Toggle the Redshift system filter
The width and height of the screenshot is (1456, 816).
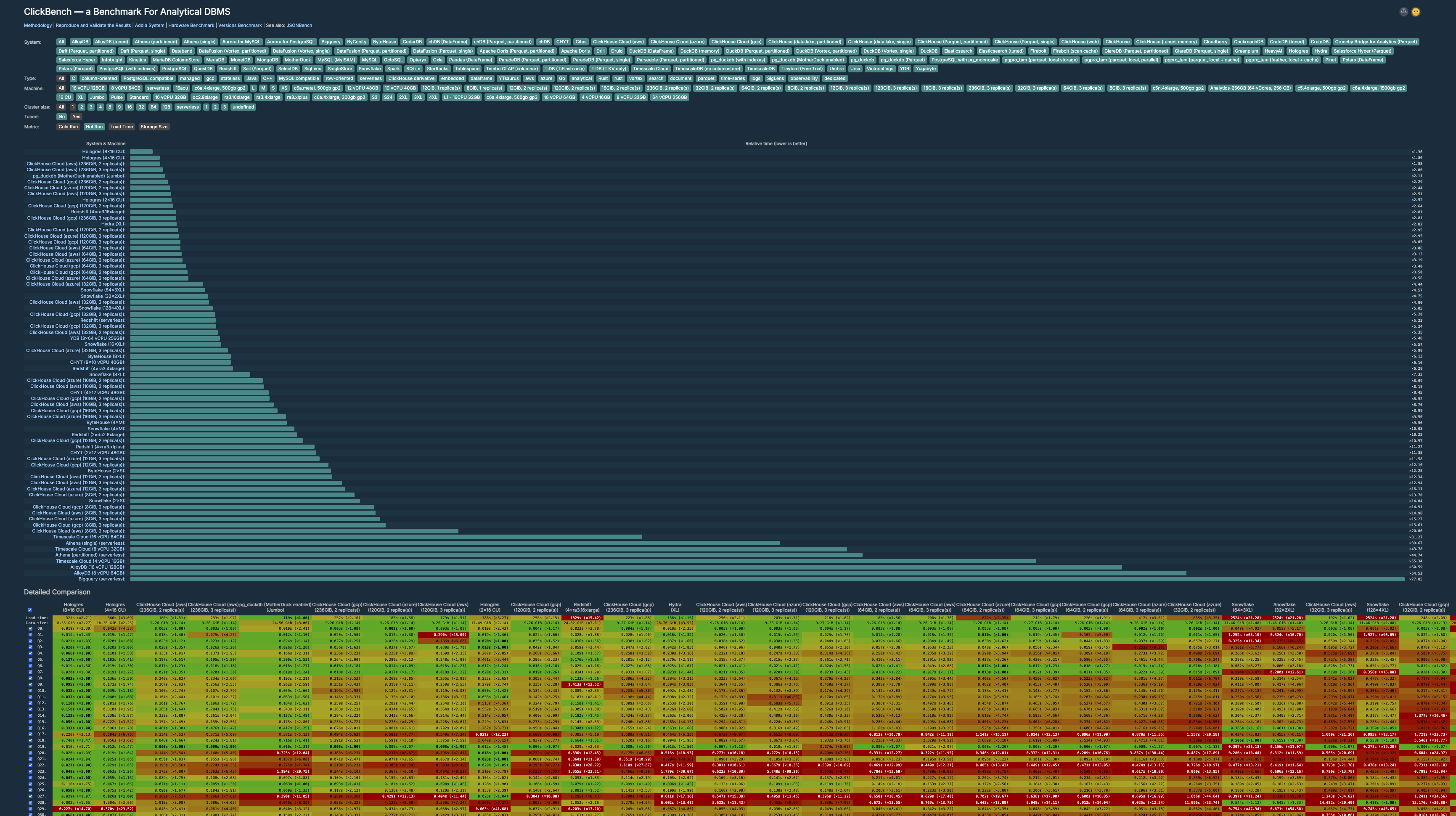(x=228, y=69)
